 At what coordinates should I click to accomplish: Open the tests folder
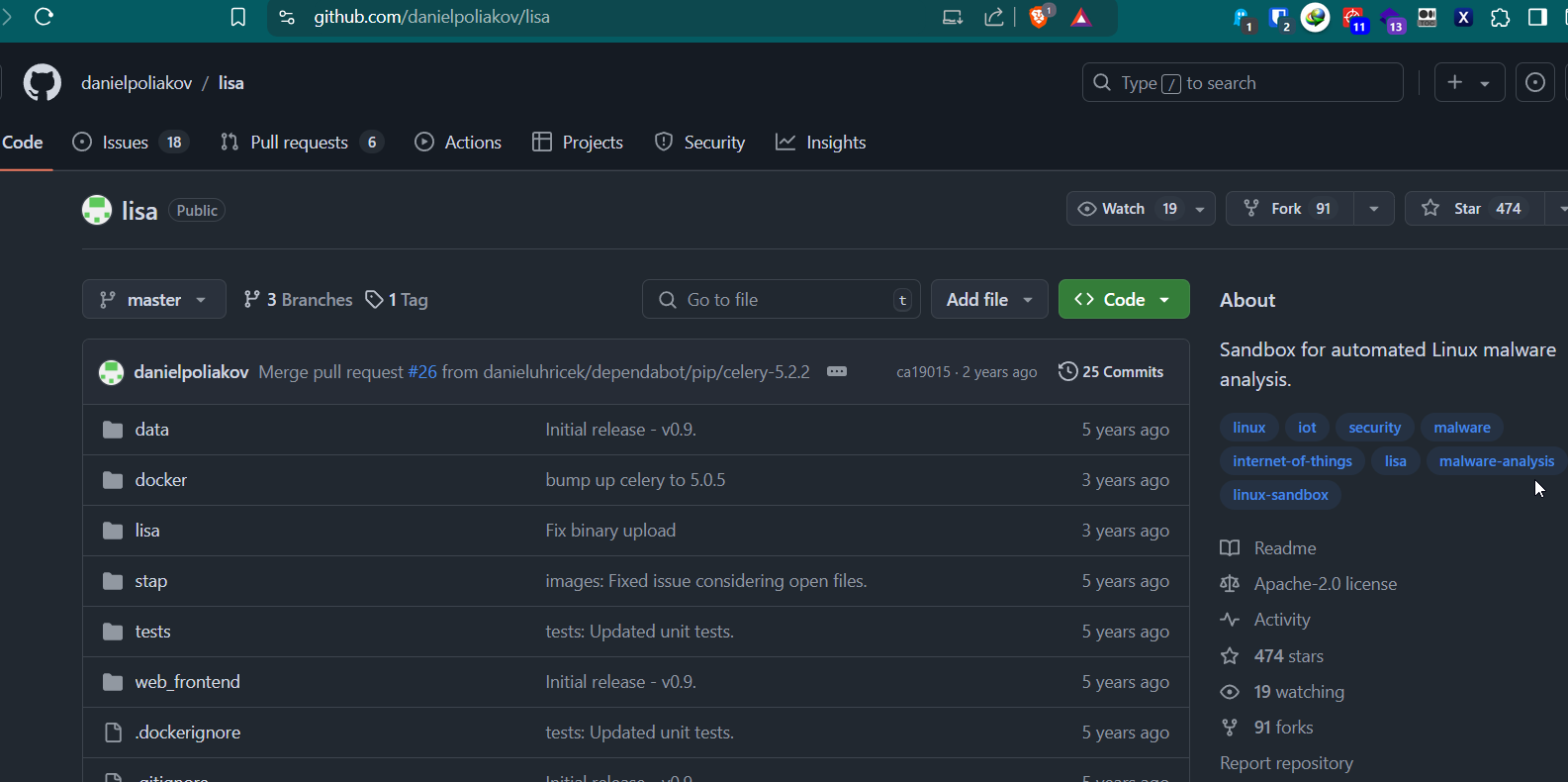(153, 632)
